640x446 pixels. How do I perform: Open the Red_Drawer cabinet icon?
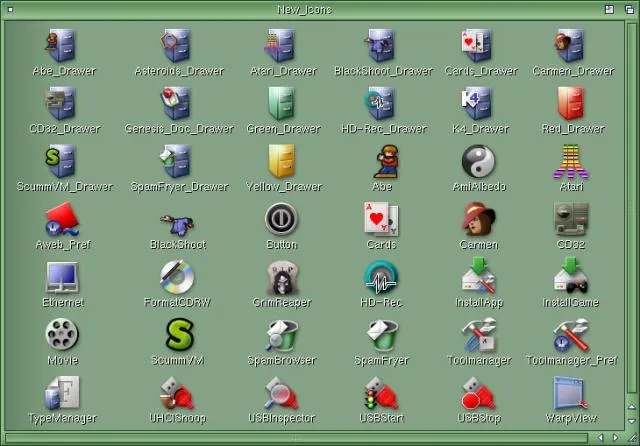click(x=571, y=103)
